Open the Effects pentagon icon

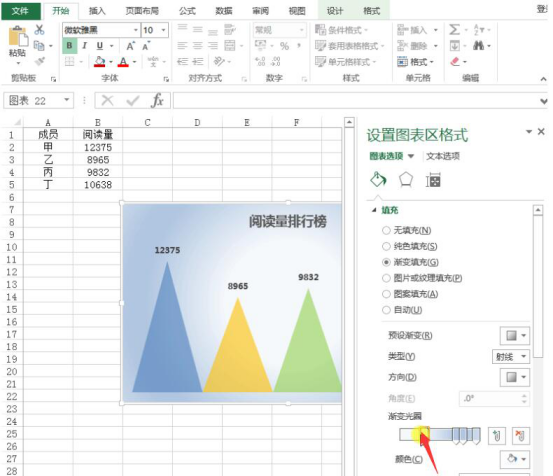point(406,180)
